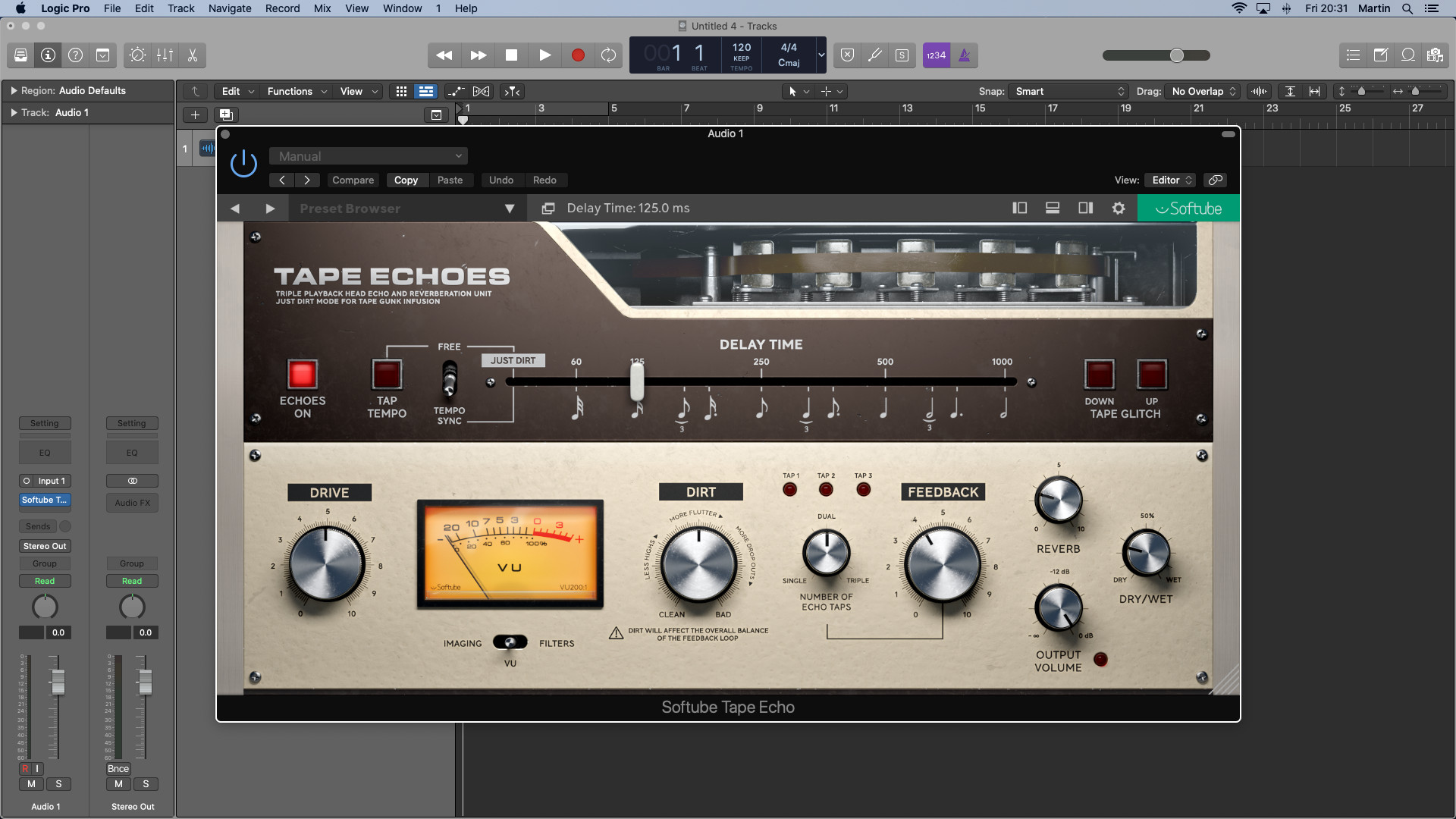Screen dimensions: 1456x819
Task: Open macOS Spotlight search icon
Action: click(x=1407, y=8)
